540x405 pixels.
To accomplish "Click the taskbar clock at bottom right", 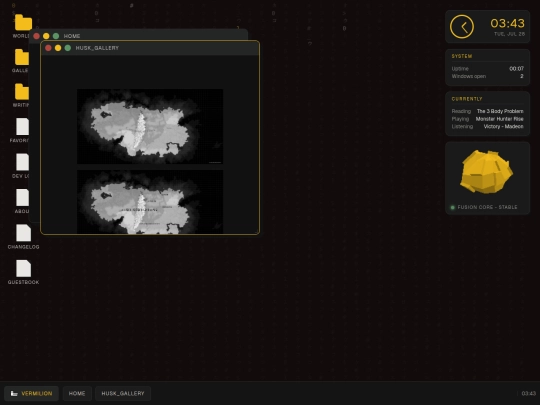I will point(529,393).
